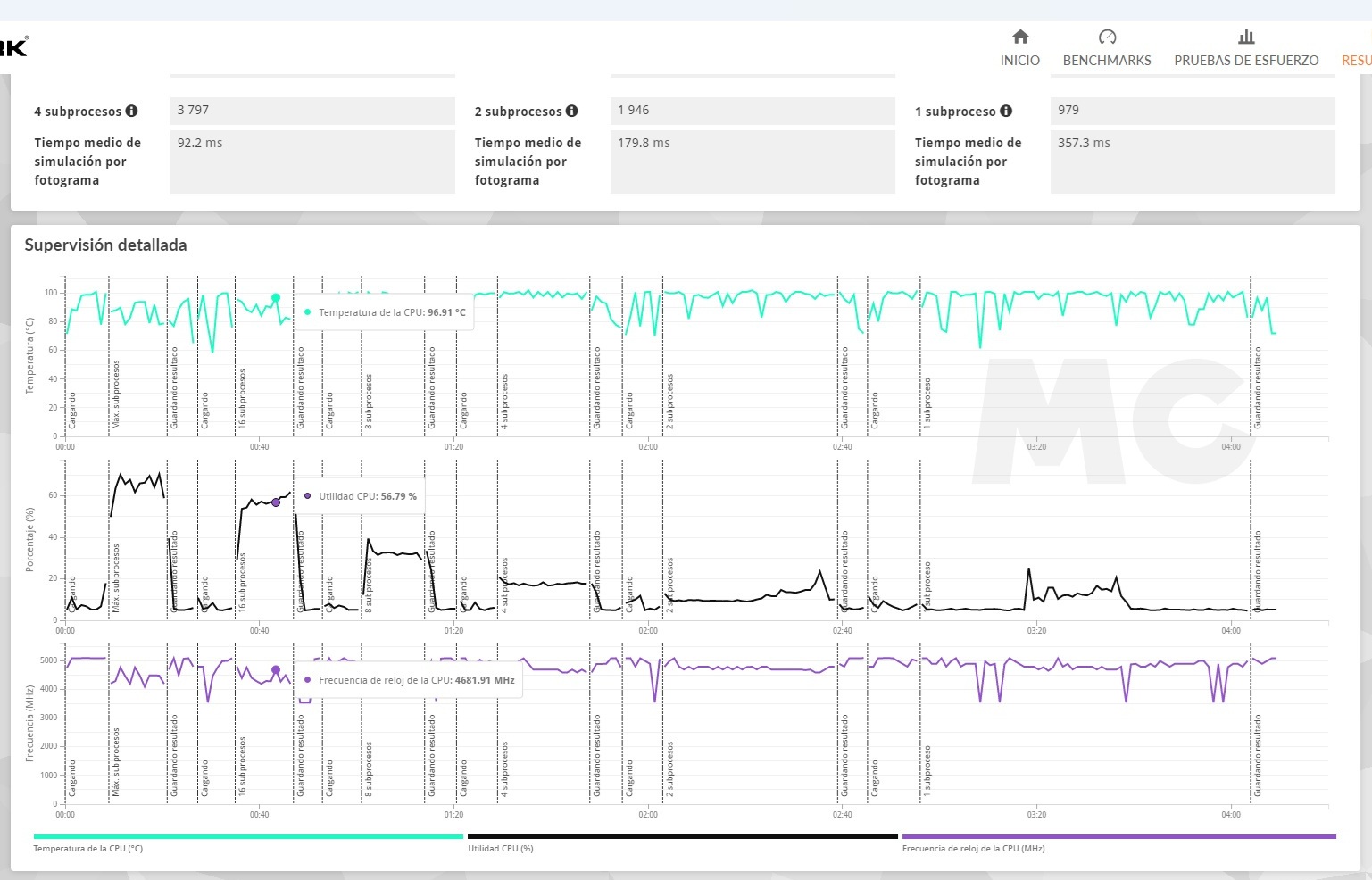
Task: Click the teal temperature data point marker
Action: coord(276,298)
